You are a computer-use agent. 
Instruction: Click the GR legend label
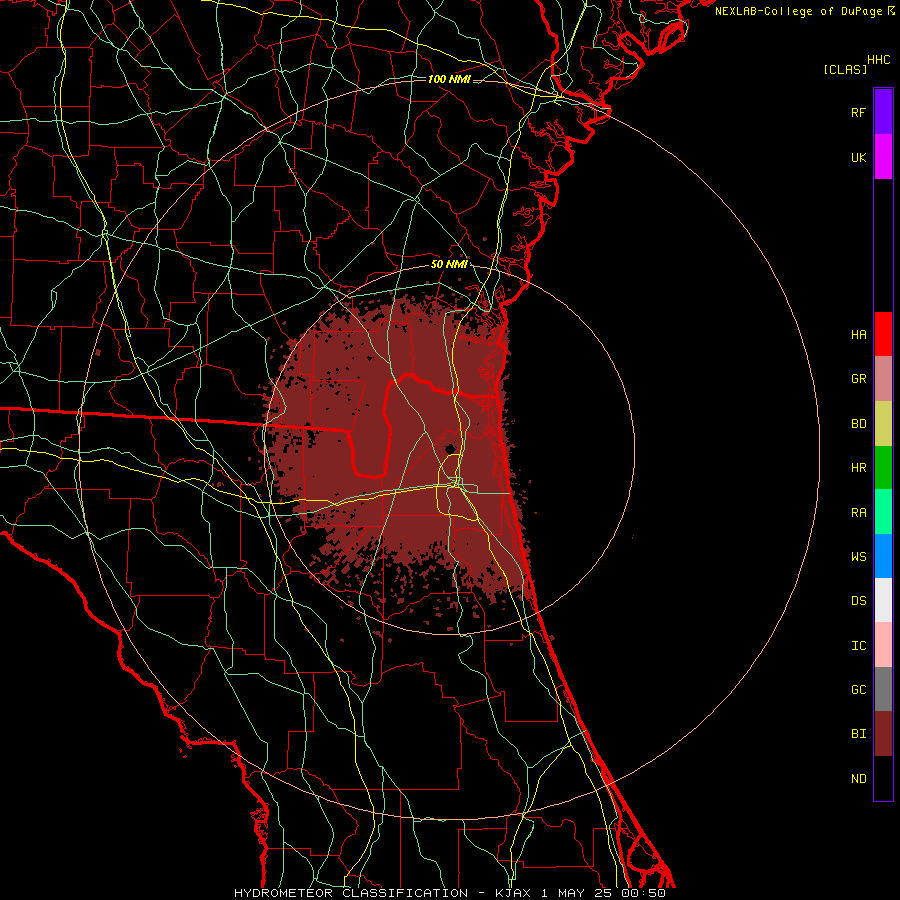pos(858,379)
